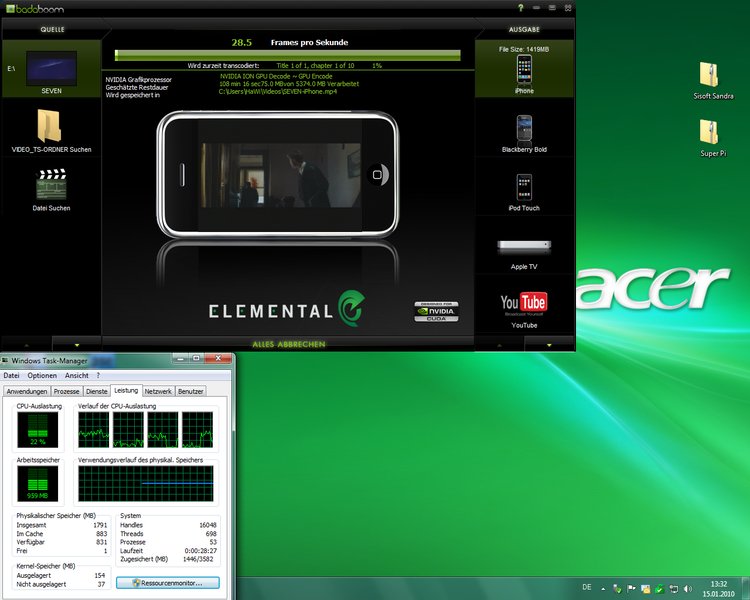
Task: Click the Datei Suchen clapperboard icon
Action: [51, 184]
